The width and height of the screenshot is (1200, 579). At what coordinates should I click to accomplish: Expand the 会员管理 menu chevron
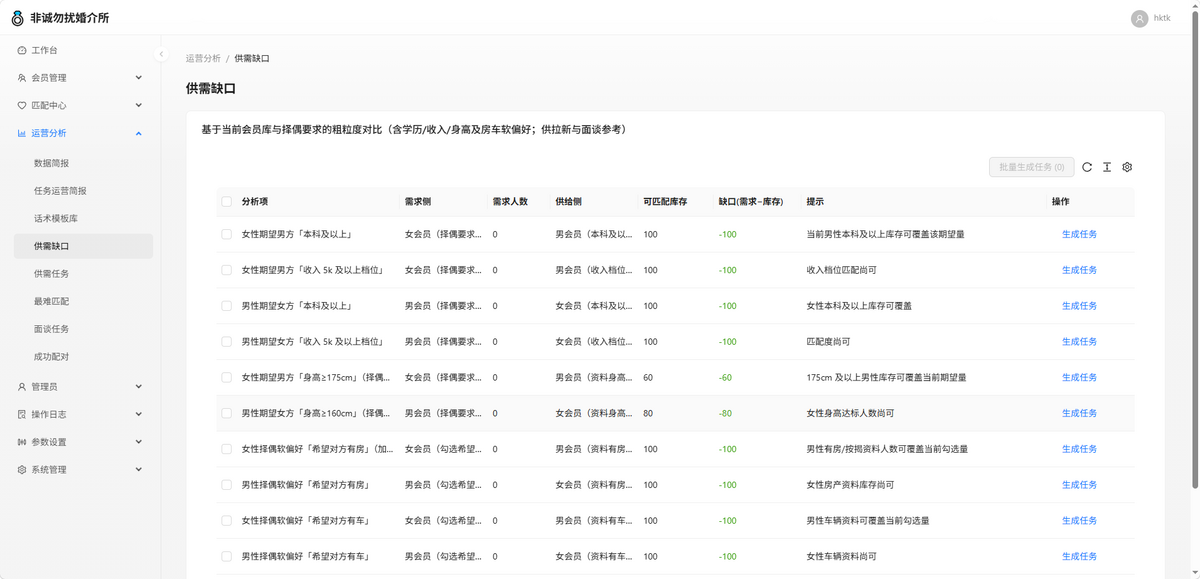point(139,78)
